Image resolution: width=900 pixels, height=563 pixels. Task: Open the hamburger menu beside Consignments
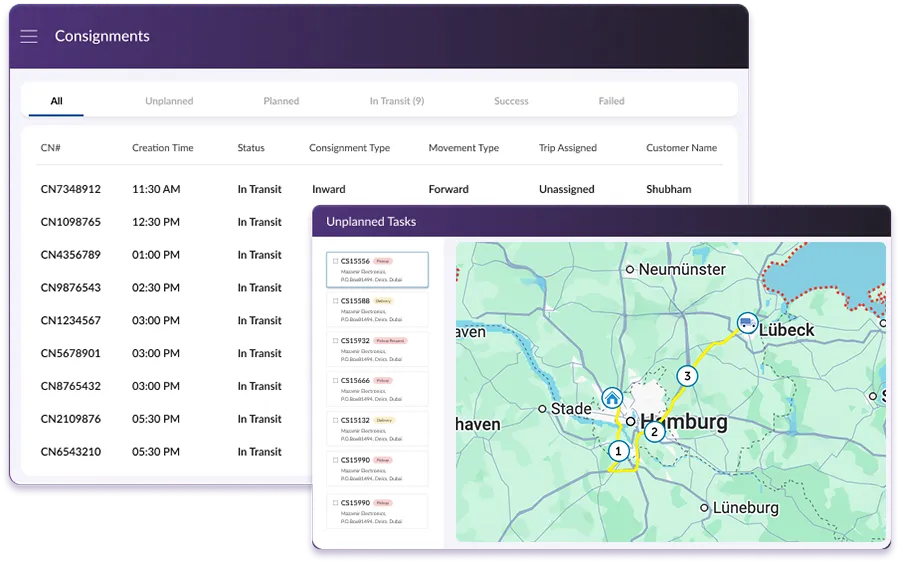pyautogui.click(x=29, y=37)
